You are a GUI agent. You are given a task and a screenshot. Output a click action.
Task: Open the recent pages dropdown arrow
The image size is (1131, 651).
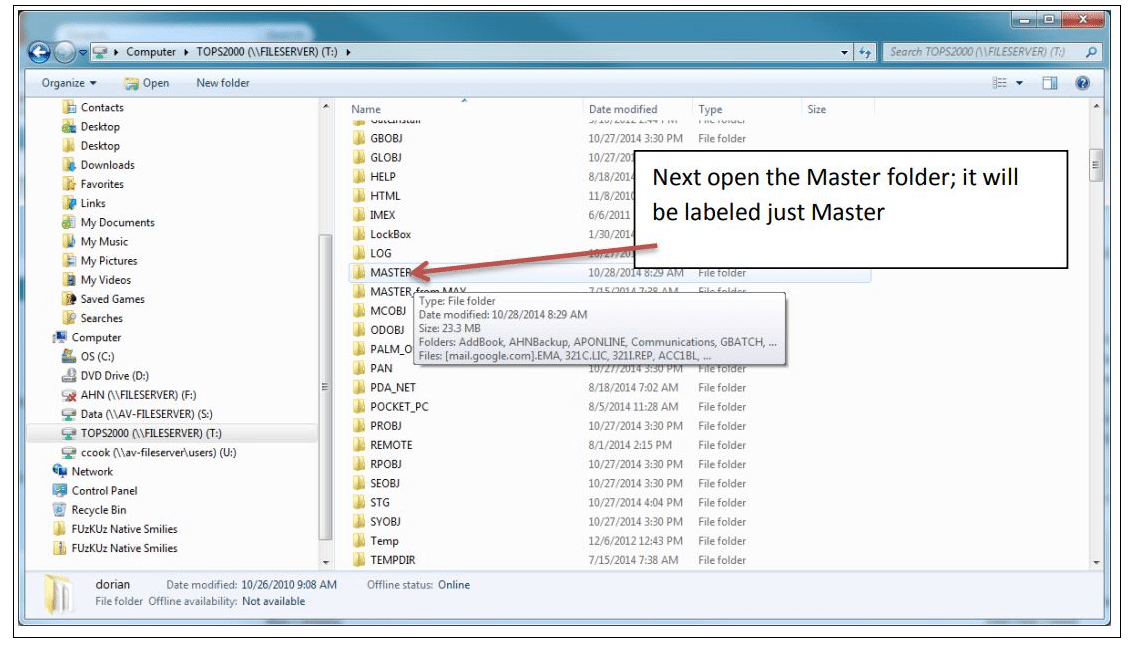coord(83,52)
